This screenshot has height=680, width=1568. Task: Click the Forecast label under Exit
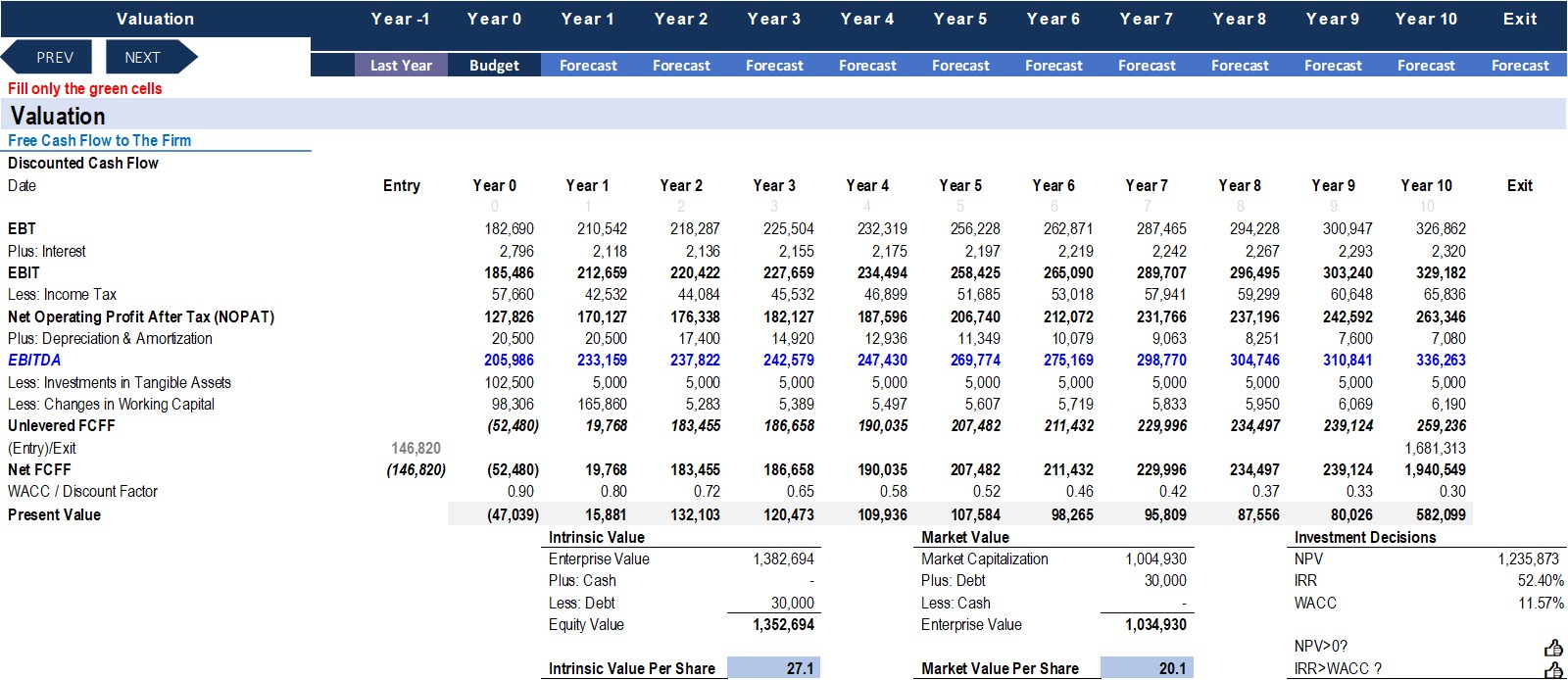click(1520, 66)
